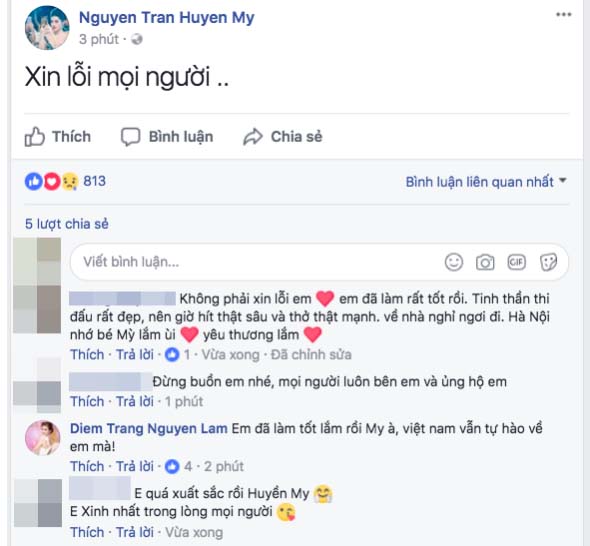Reply to Diem Trang Nguyen Lam's comment
Screen dimensions: 590x546
pyautogui.click(x=134, y=466)
